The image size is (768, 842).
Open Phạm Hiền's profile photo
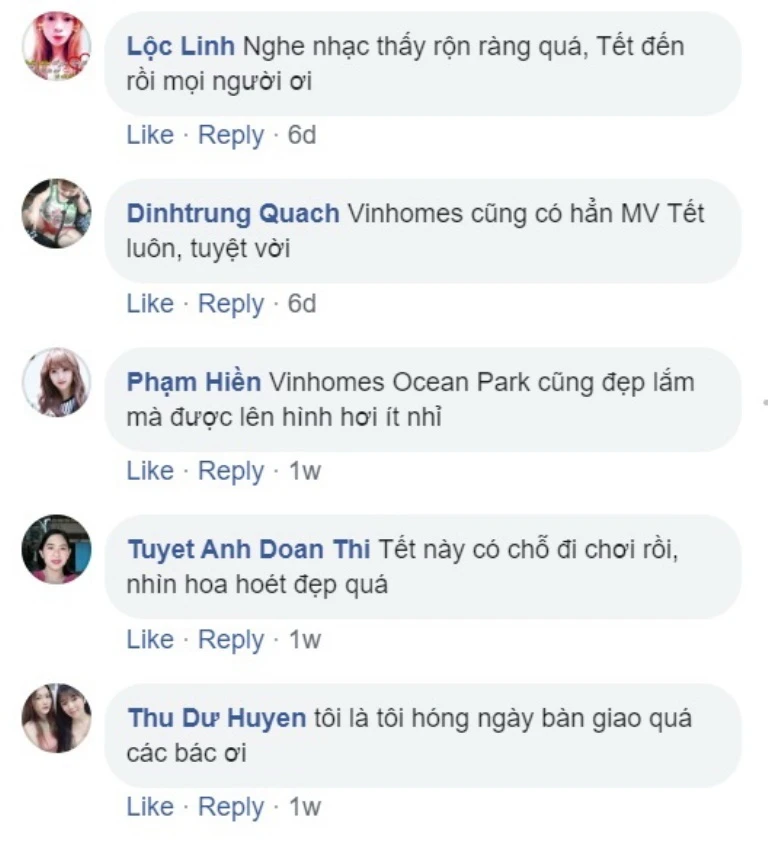56,382
